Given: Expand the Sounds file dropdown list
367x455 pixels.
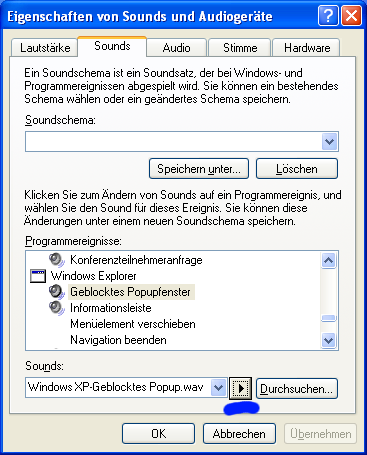Looking at the screenshot, I should (219, 388).
